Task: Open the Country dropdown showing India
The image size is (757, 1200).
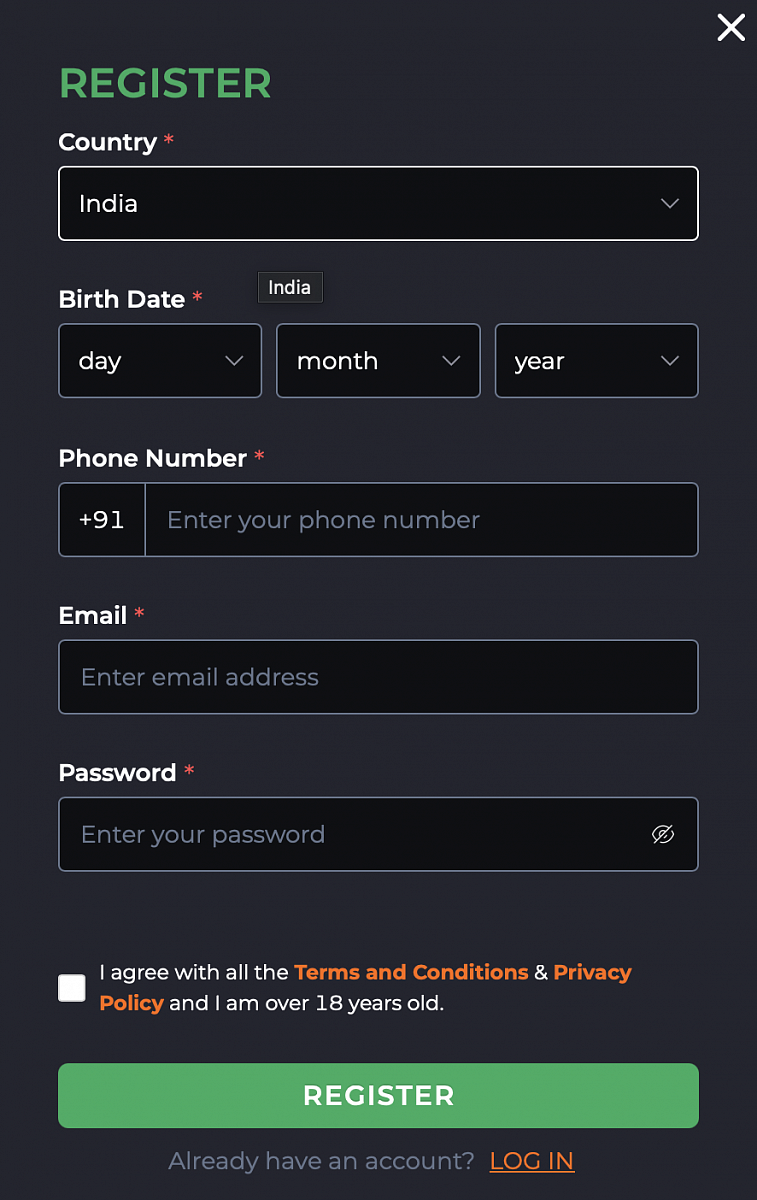Action: [378, 204]
